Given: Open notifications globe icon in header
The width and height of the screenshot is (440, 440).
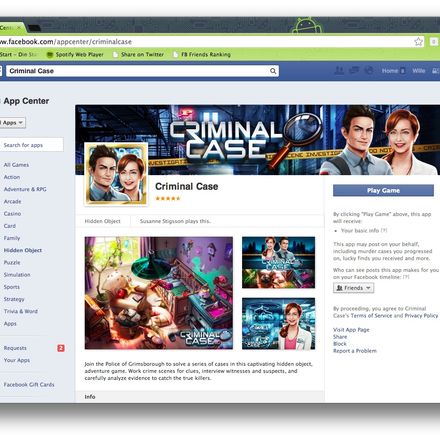Looking at the screenshot, I should (369, 71).
